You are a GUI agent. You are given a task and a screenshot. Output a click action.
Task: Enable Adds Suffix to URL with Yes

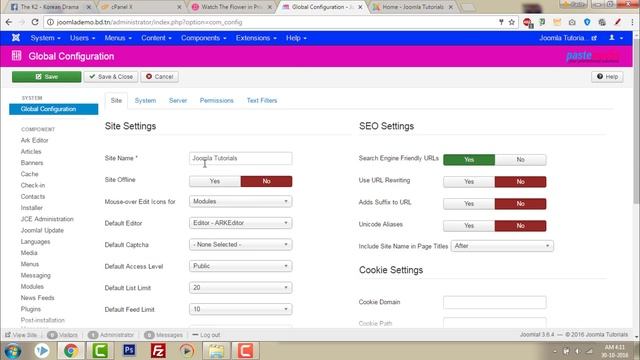pos(469,204)
